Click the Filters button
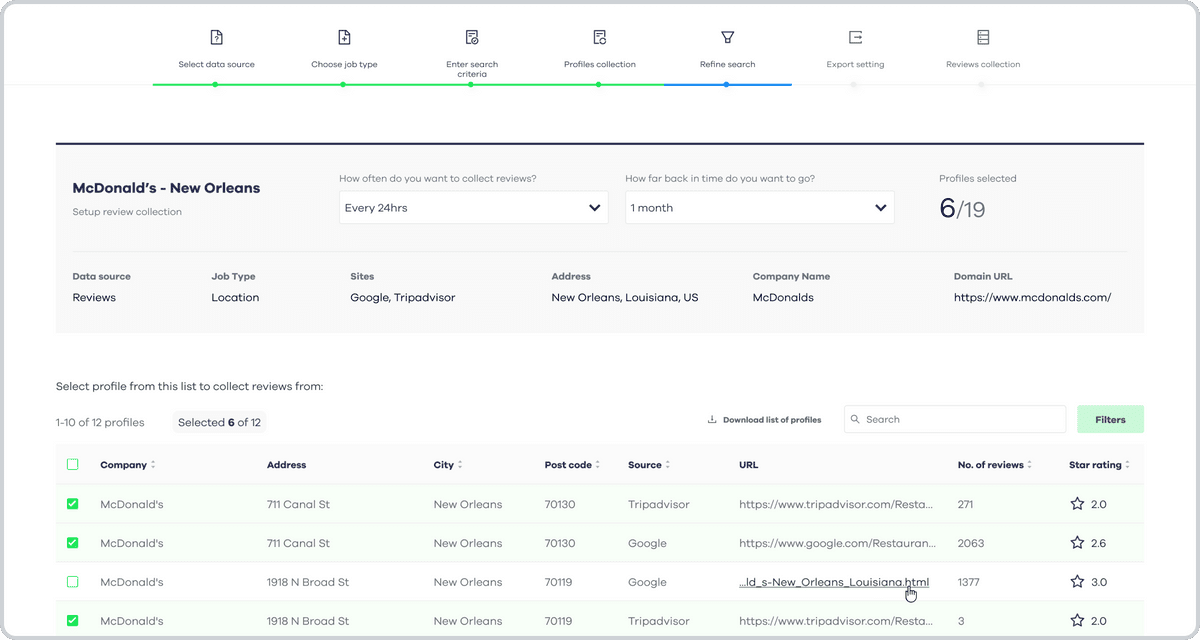The image size is (1200, 640). click(x=1110, y=419)
